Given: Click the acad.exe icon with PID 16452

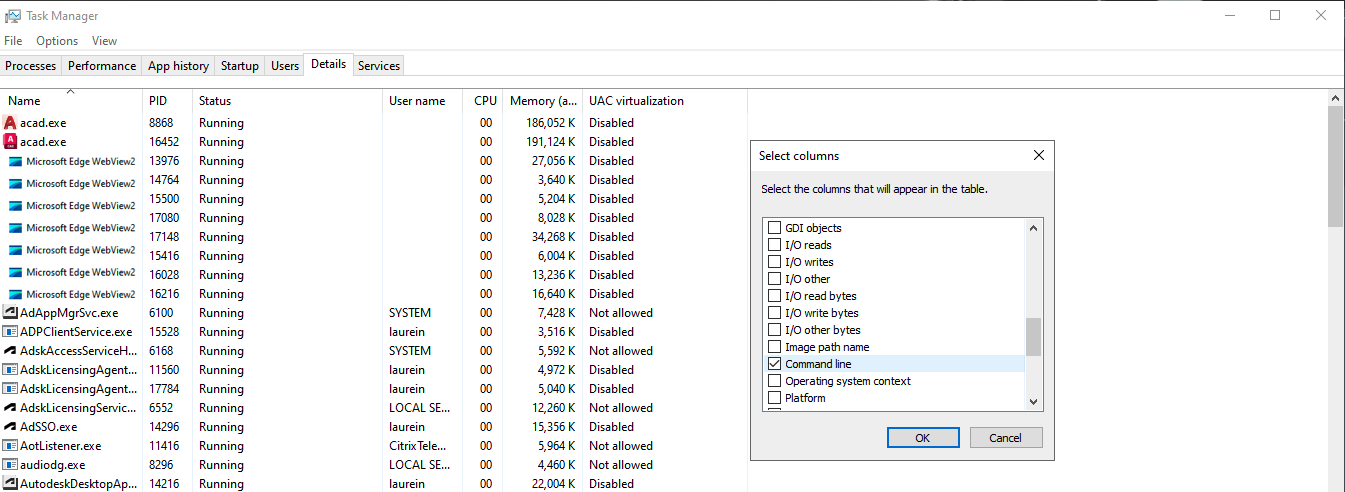Looking at the screenshot, I should 10,142.
